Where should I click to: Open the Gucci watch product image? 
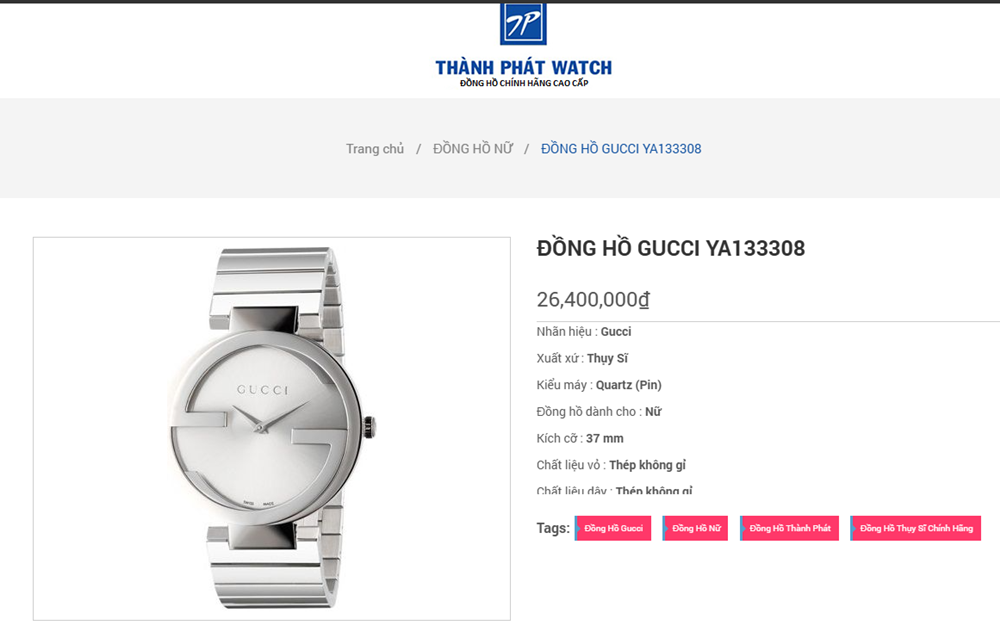pyautogui.click(x=272, y=429)
